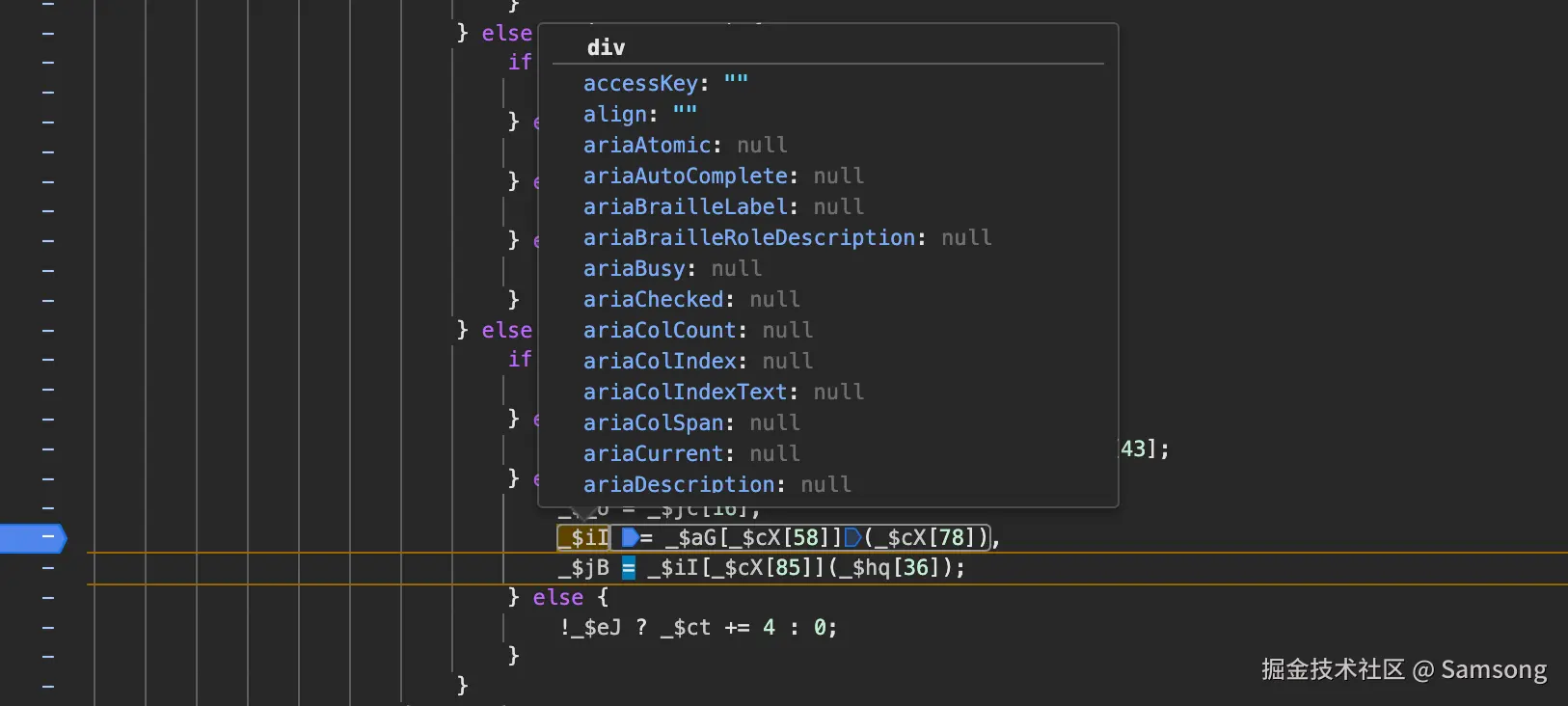Click the gutter breakpoint arrow on _$iI line
This screenshot has height=706, width=1568.
33,537
